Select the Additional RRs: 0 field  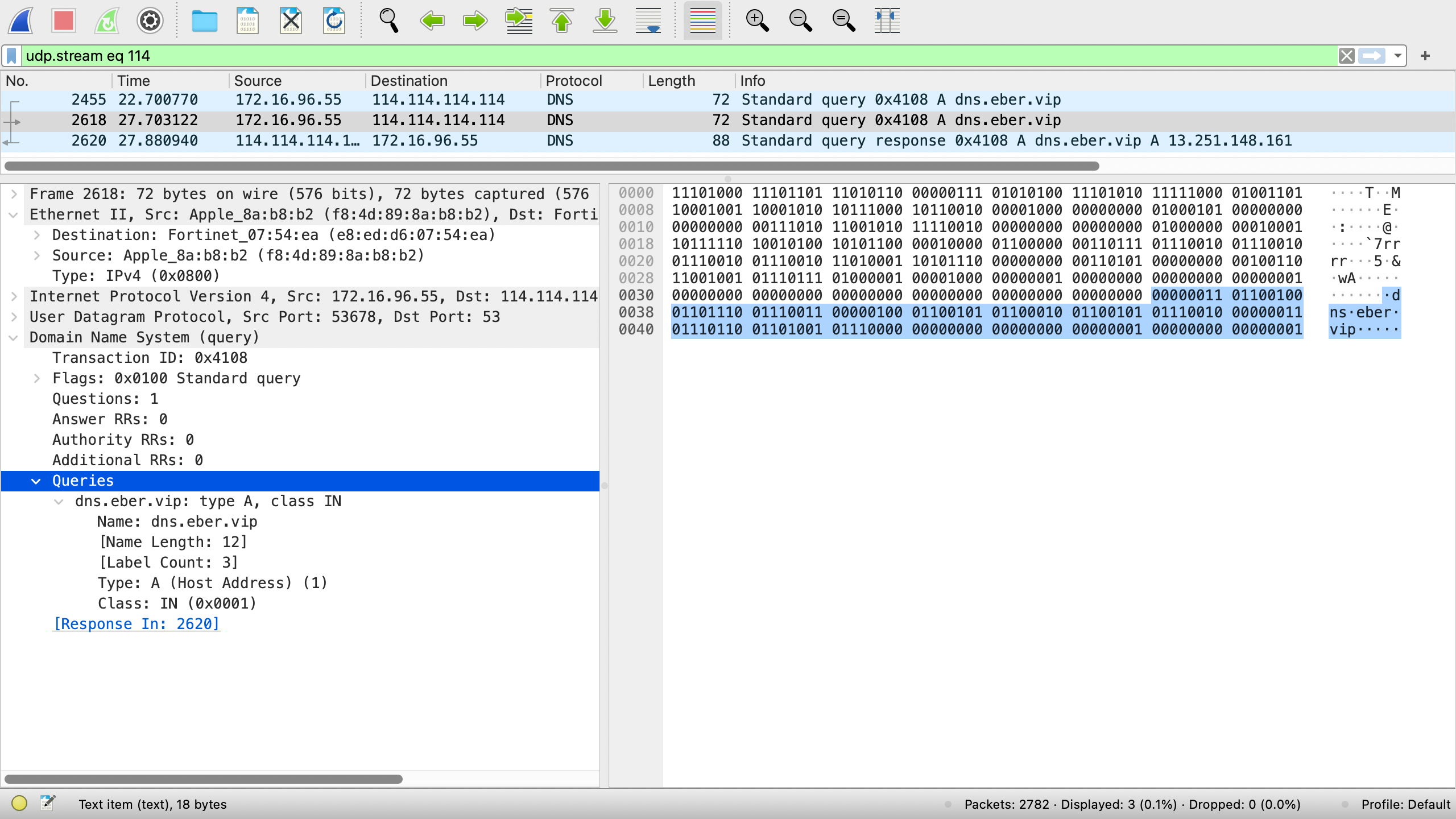pos(127,460)
